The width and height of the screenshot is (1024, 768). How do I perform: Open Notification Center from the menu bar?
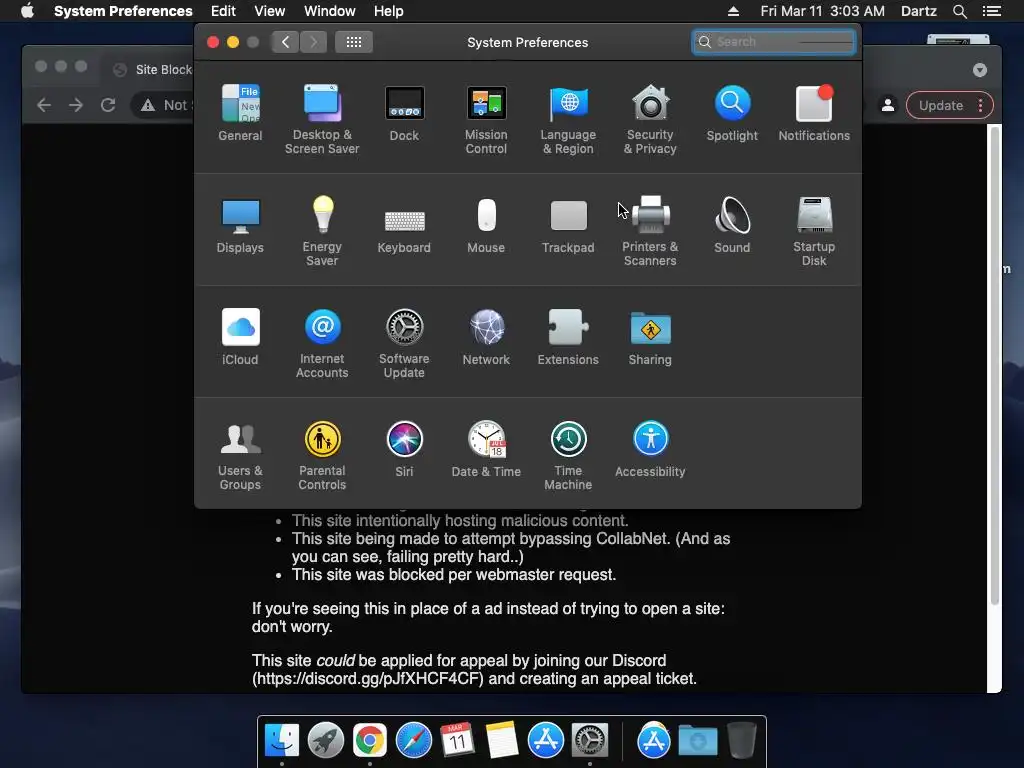click(x=991, y=11)
